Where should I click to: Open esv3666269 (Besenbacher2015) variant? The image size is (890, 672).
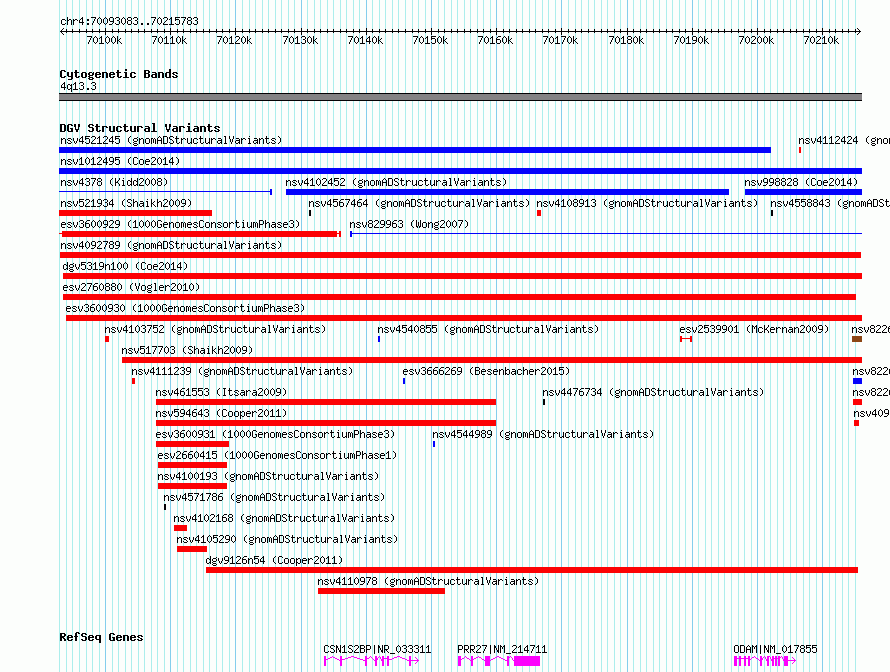tap(486, 371)
